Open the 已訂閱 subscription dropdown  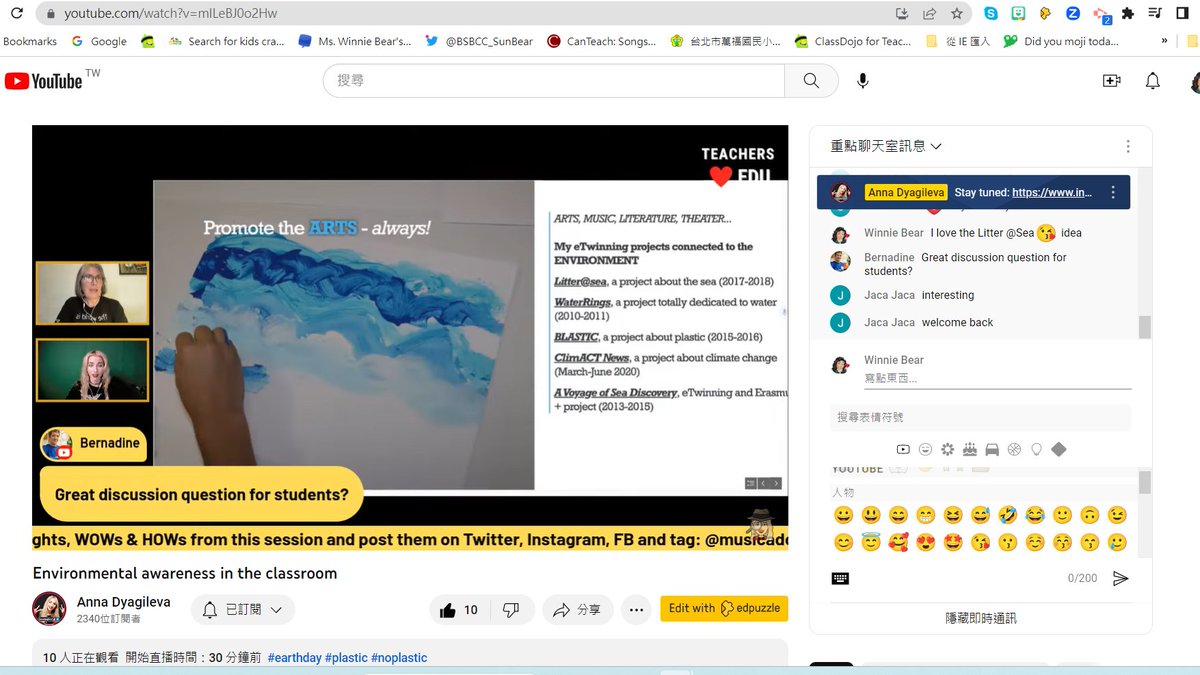243,609
